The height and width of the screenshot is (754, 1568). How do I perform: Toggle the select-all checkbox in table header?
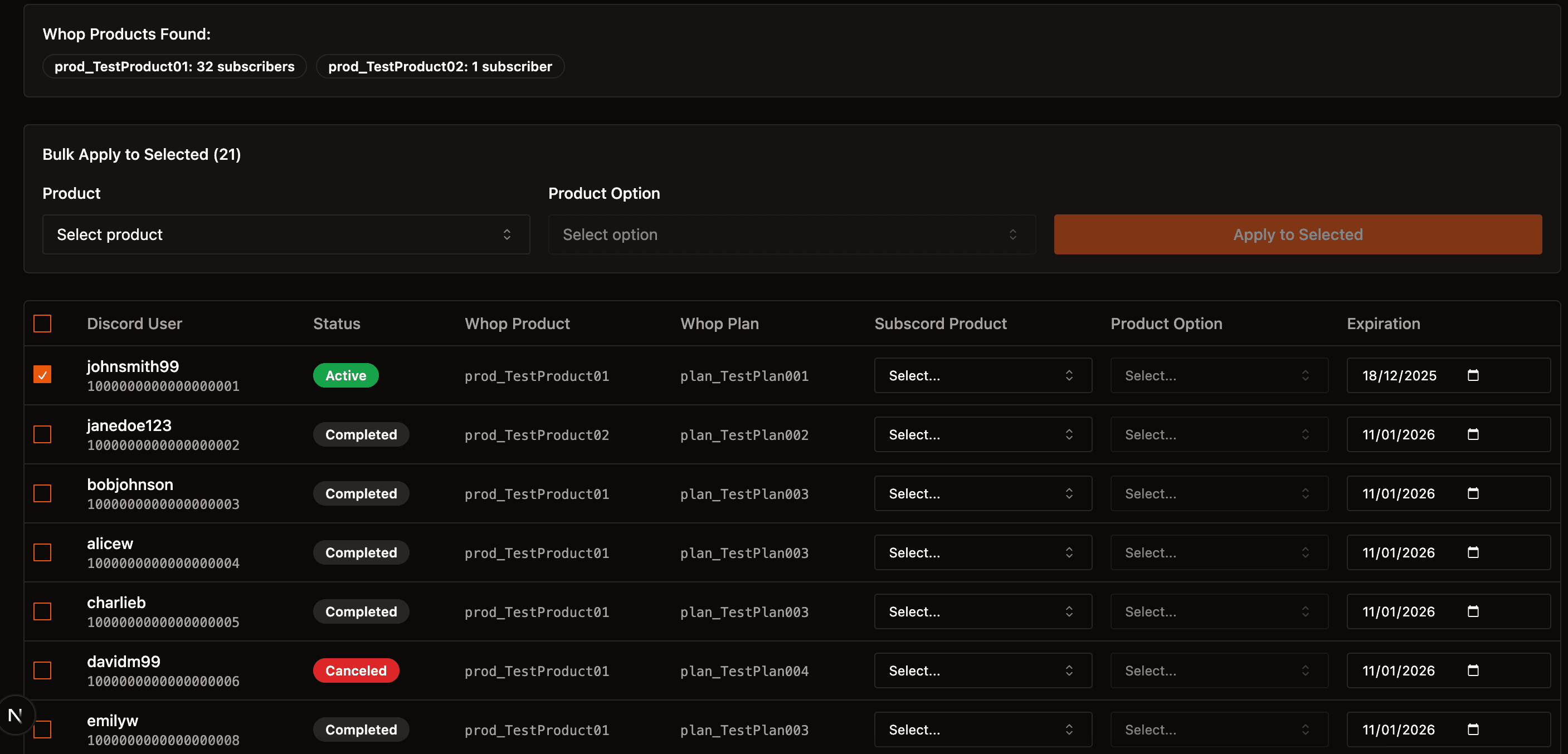coord(42,323)
